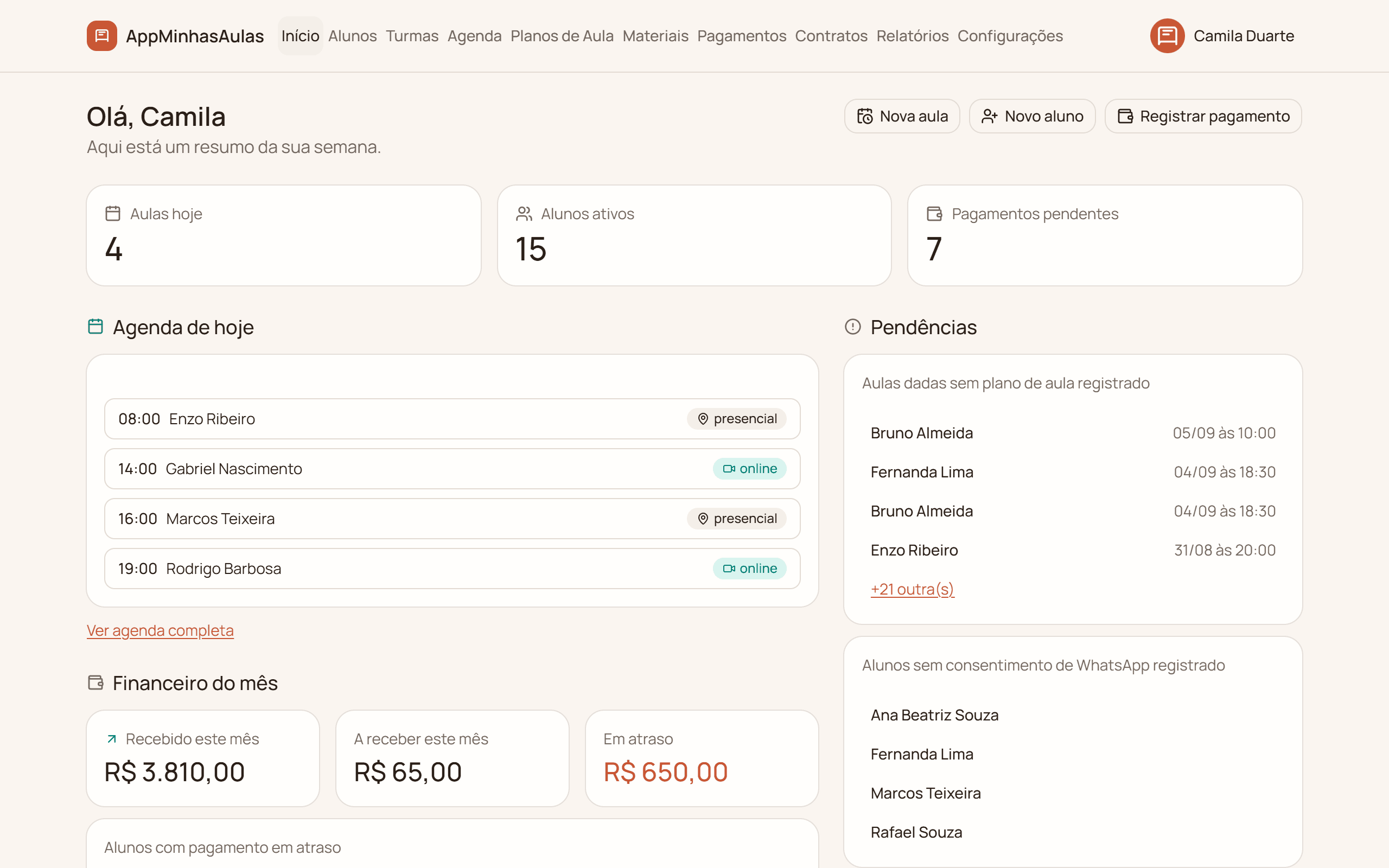The height and width of the screenshot is (868, 1389).
Task: Click the Aulas hoje card showing 4
Action: [x=284, y=235]
